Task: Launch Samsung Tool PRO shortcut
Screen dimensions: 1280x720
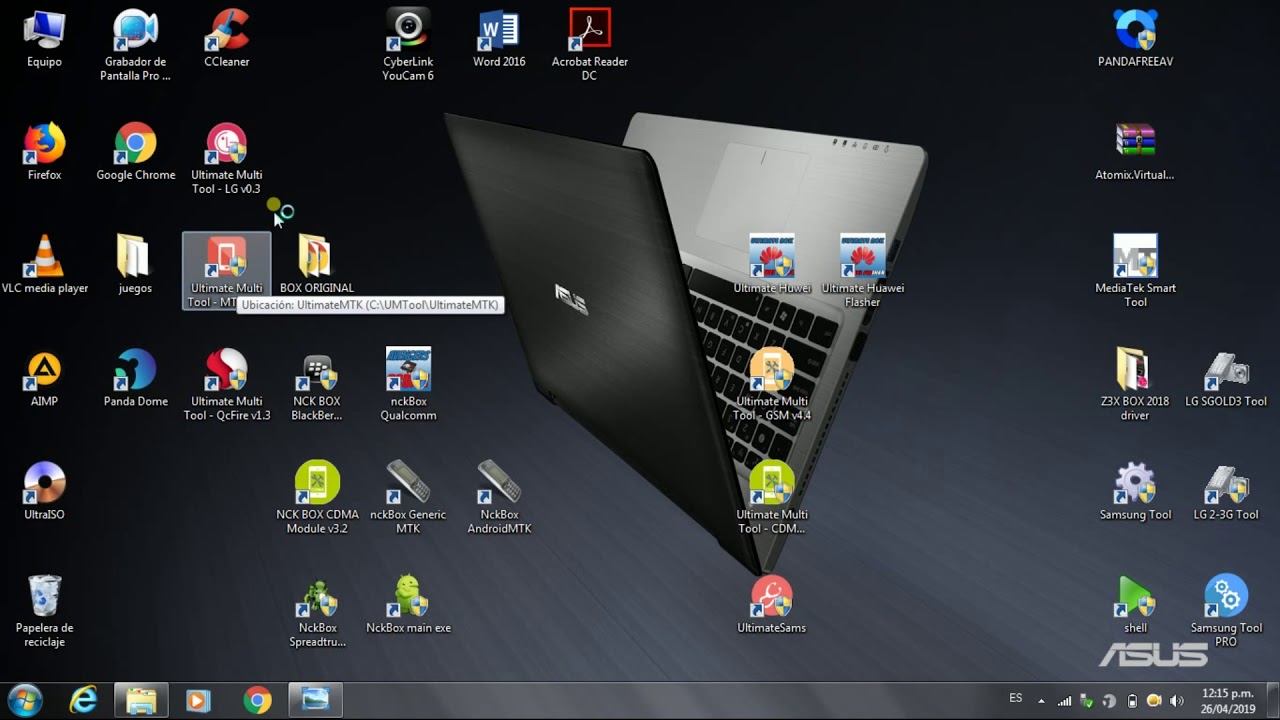Action: click(1226, 611)
